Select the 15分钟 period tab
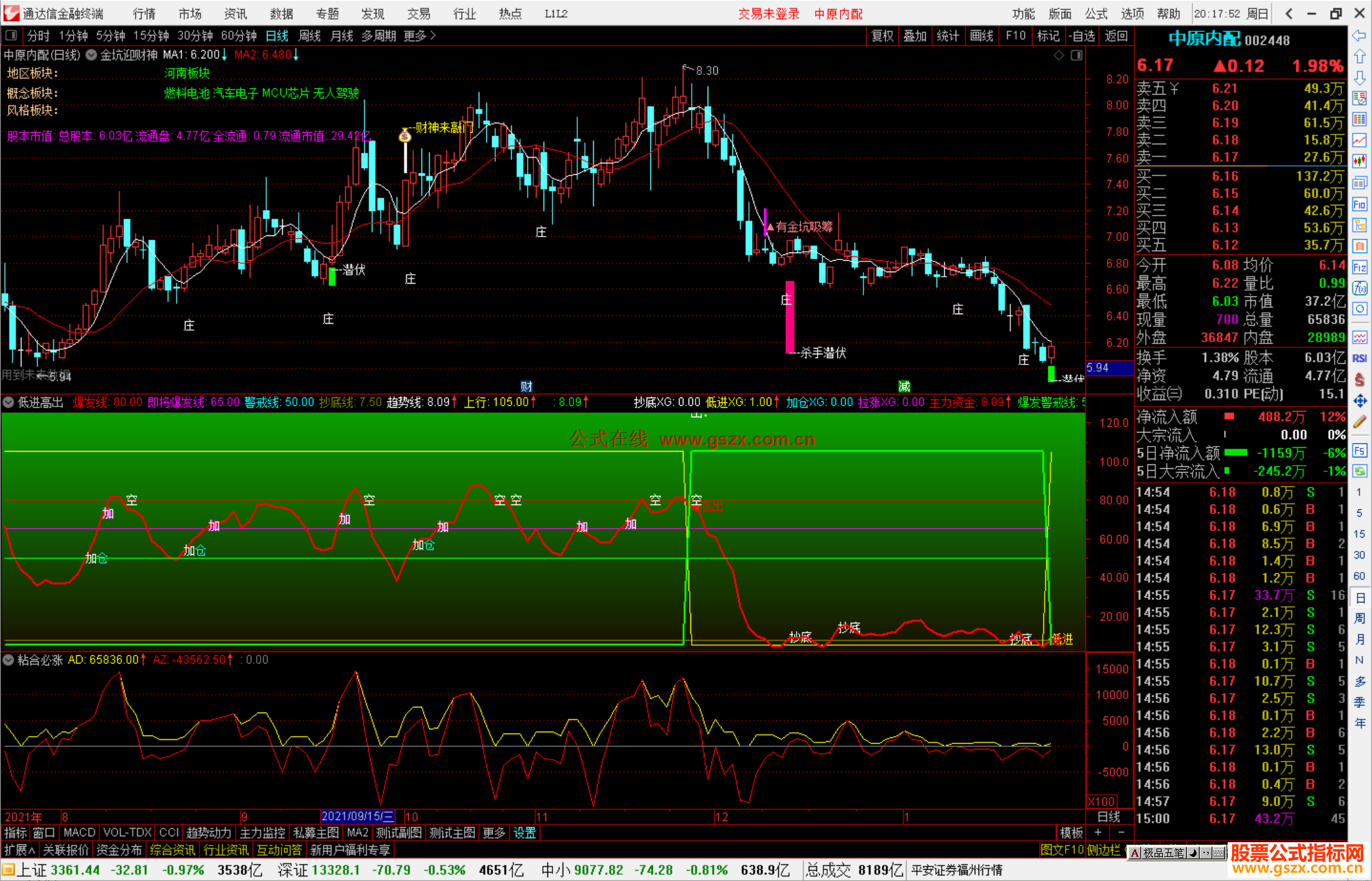1372x881 pixels. (x=151, y=36)
